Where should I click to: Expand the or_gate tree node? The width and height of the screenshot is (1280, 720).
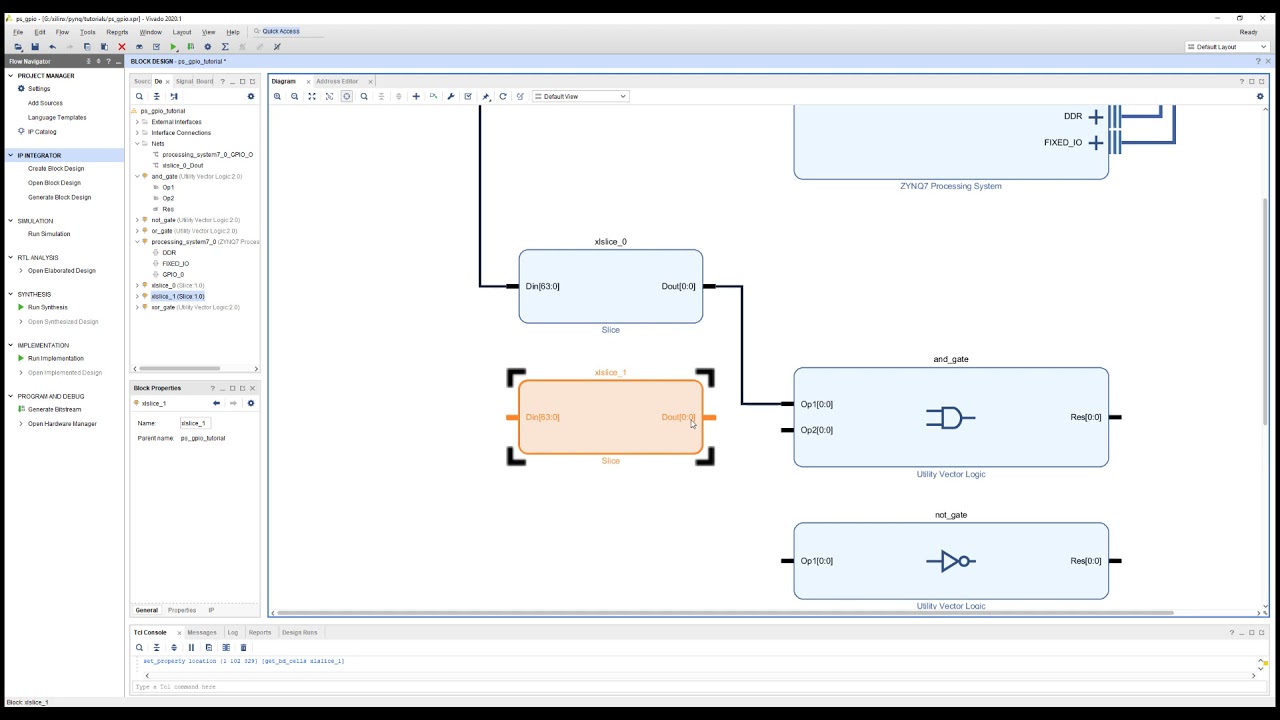(x=137, y=231)
